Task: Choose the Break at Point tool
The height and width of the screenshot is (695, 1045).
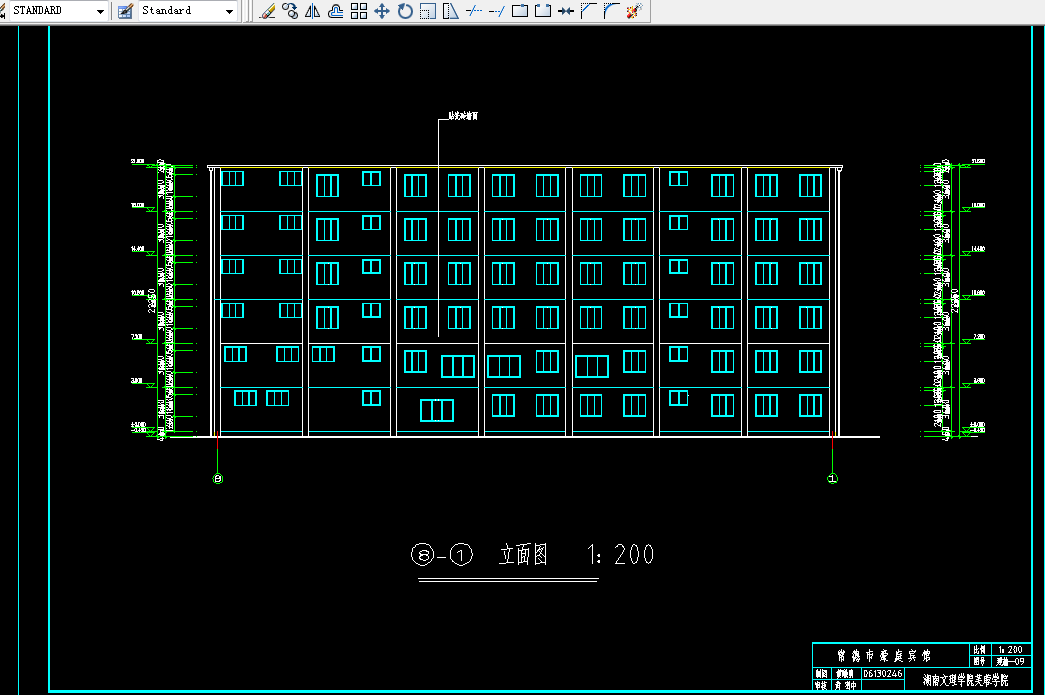Action: click(520, 11)
